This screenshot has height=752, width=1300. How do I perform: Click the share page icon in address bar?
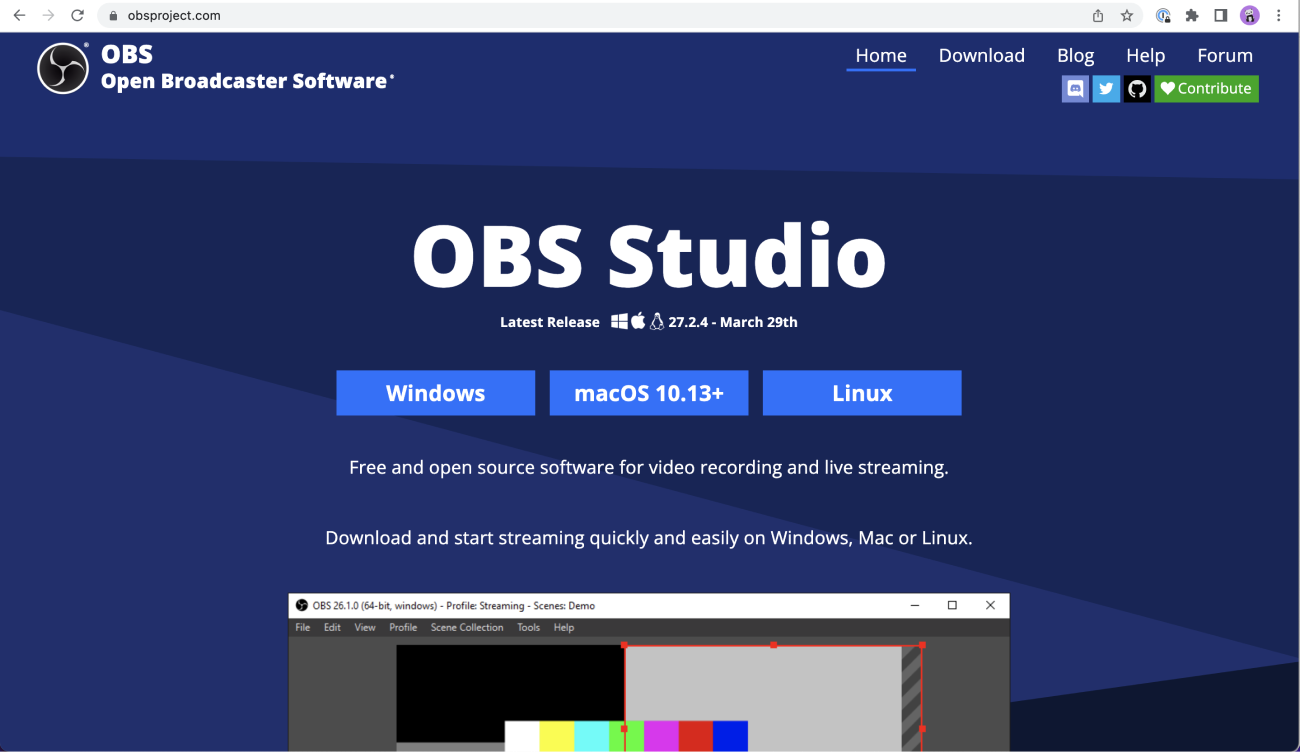1098,15
